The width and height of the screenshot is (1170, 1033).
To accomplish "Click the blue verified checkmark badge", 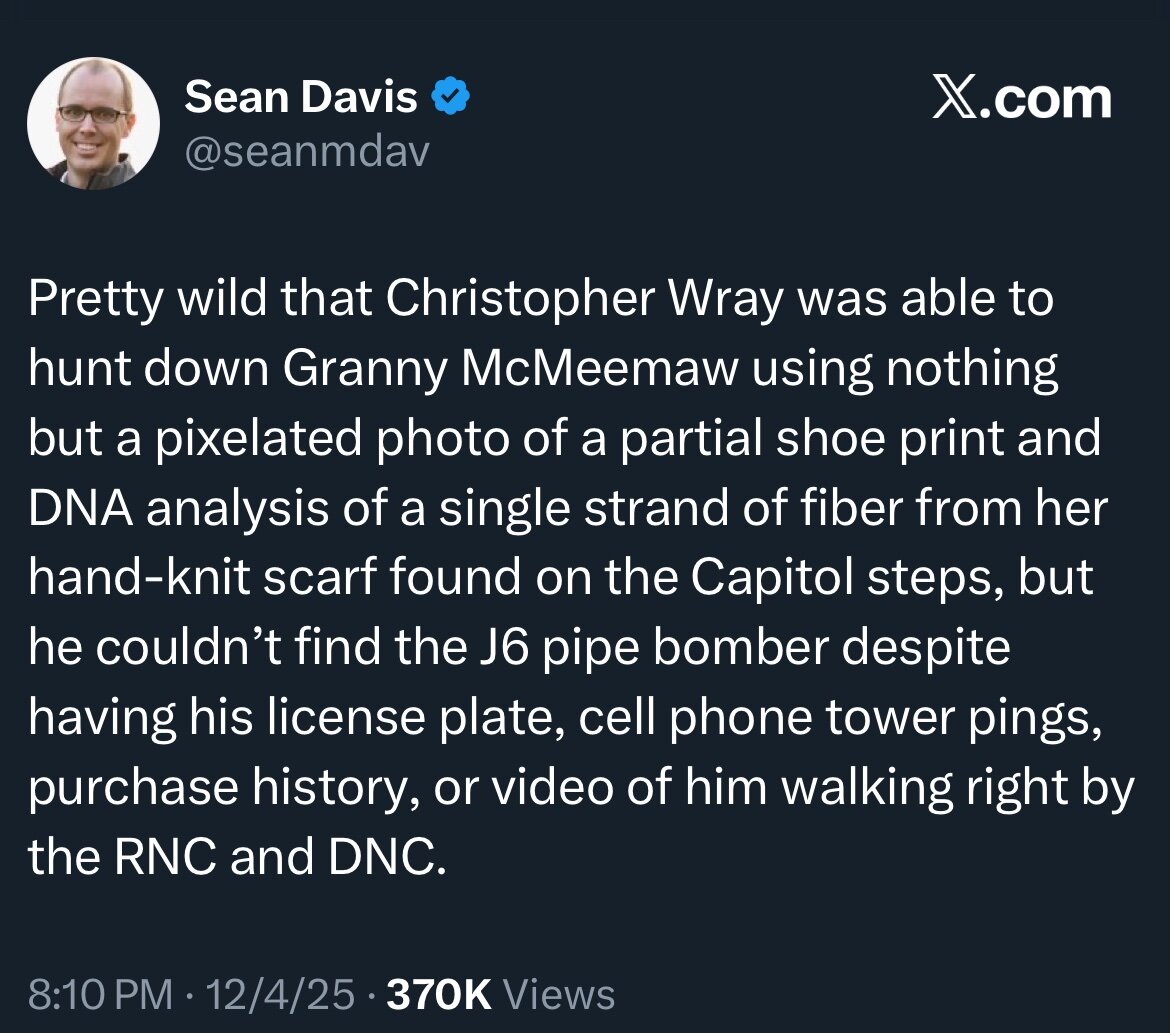I will pos(451,98).
